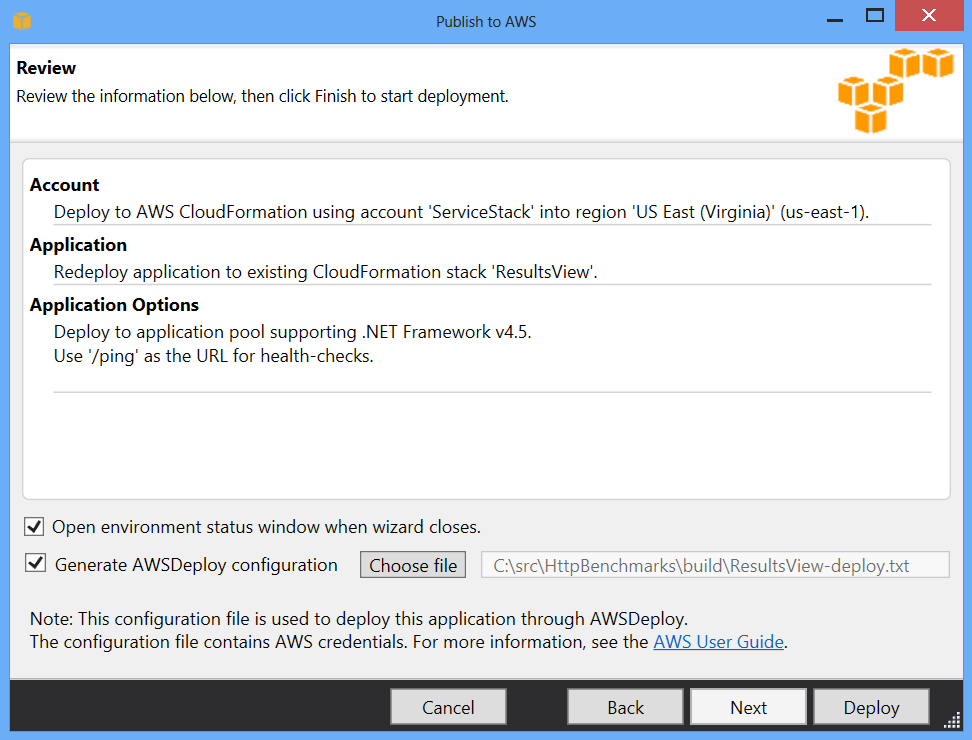Click the minimize window icon
The width and height of the screenshot is (972, 740).
point(834,17)
